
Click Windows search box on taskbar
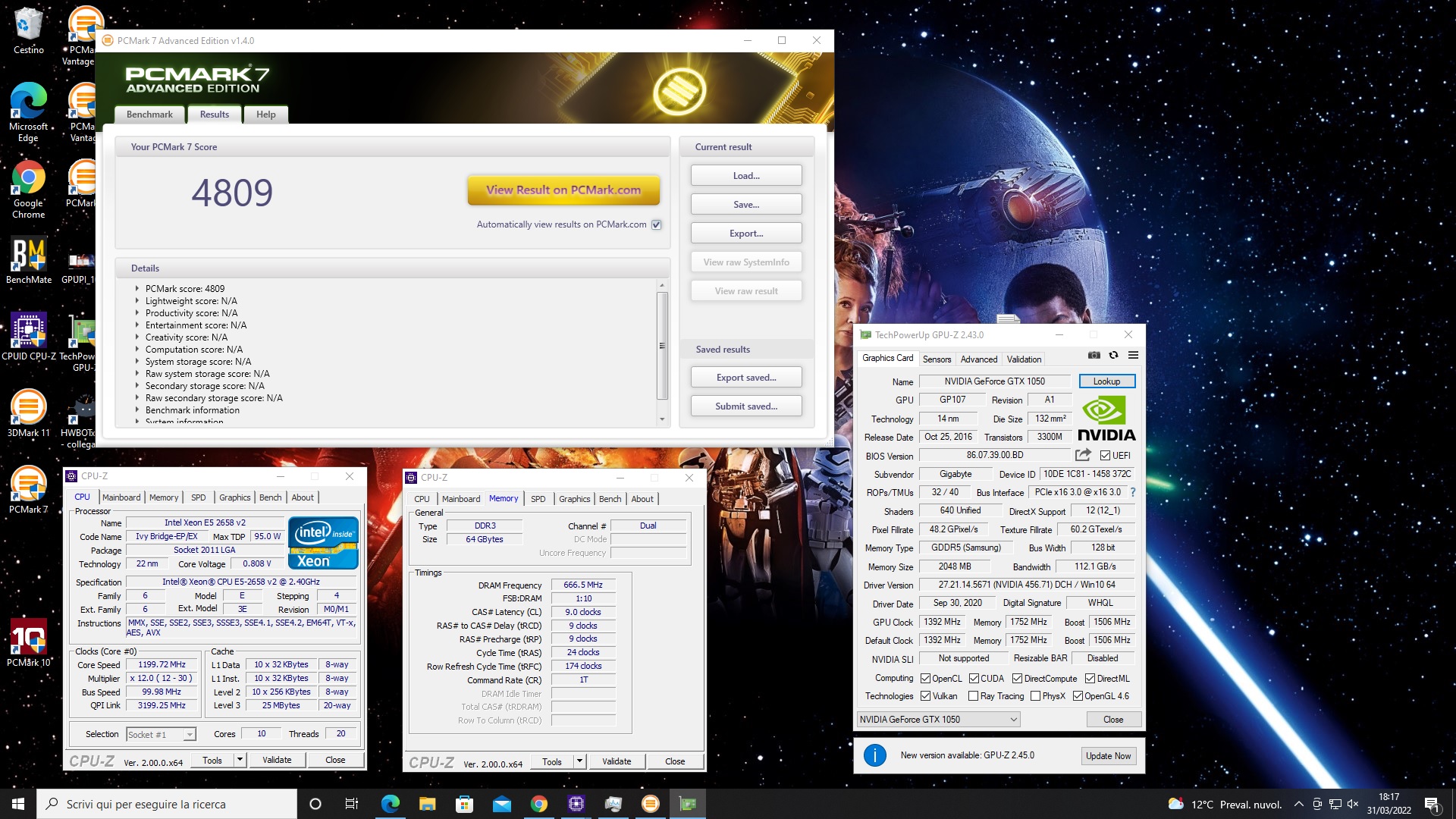[x=167, y=804]
